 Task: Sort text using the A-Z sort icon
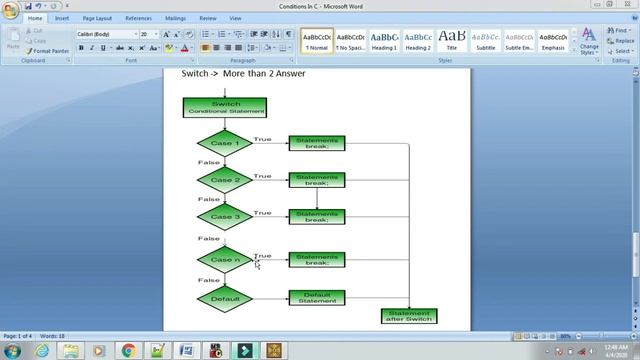tap(276, 34)
